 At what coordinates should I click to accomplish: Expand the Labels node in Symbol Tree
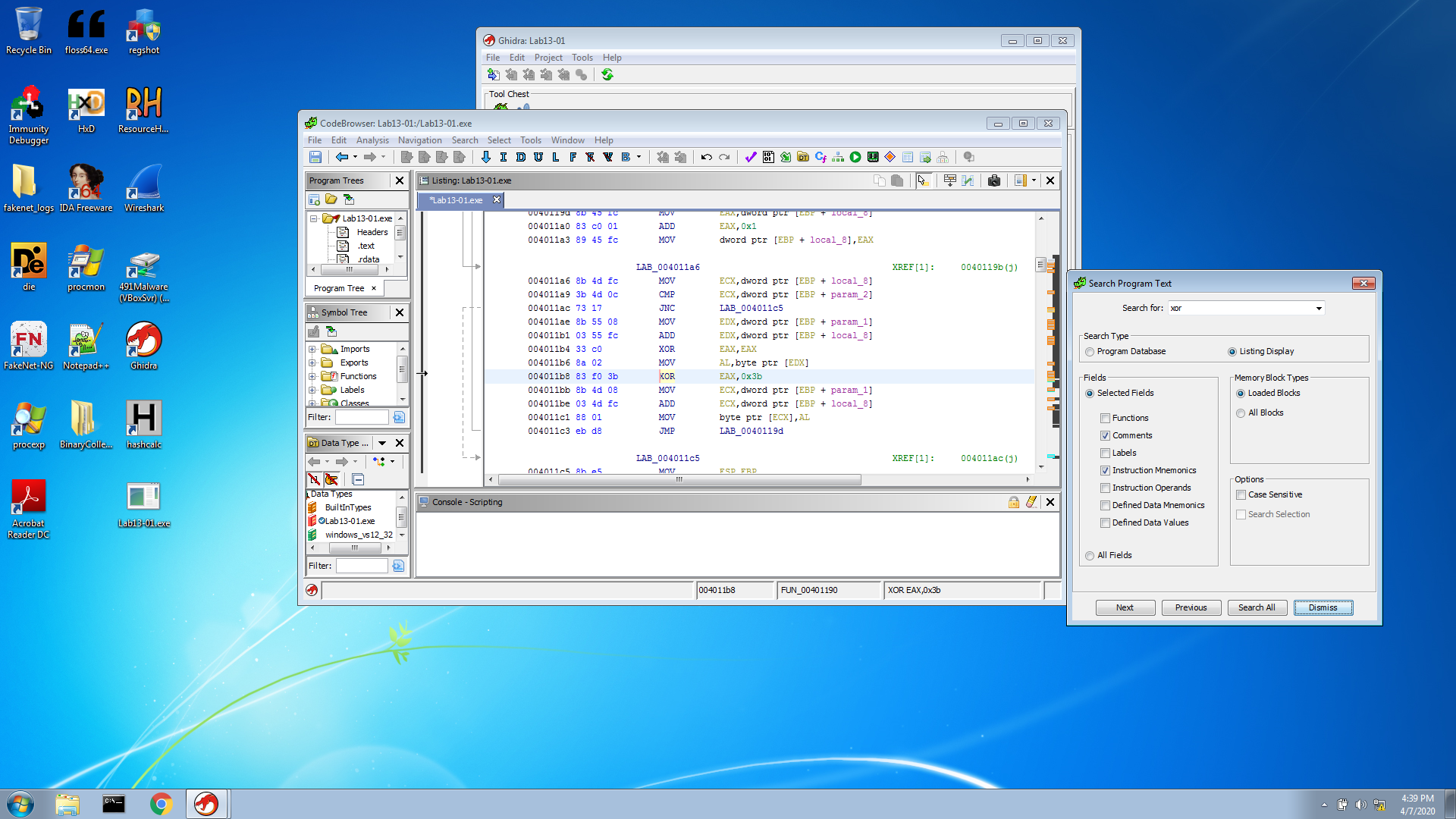point(312,391)
